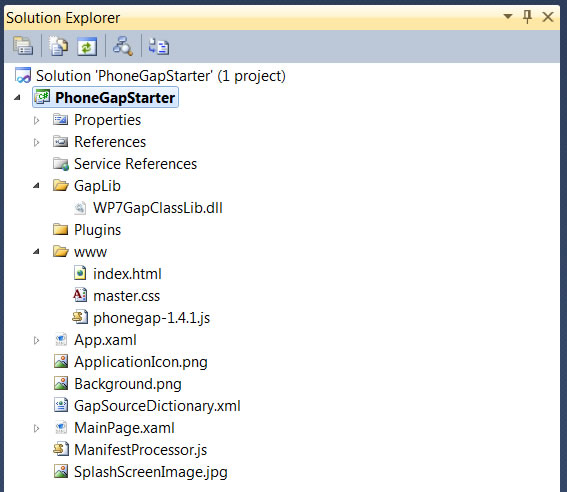Close the Solution Explorer panel
Image resolution: width=567 pixels, height=492 pixels.
pyautogui.click(x=548, y=17)
